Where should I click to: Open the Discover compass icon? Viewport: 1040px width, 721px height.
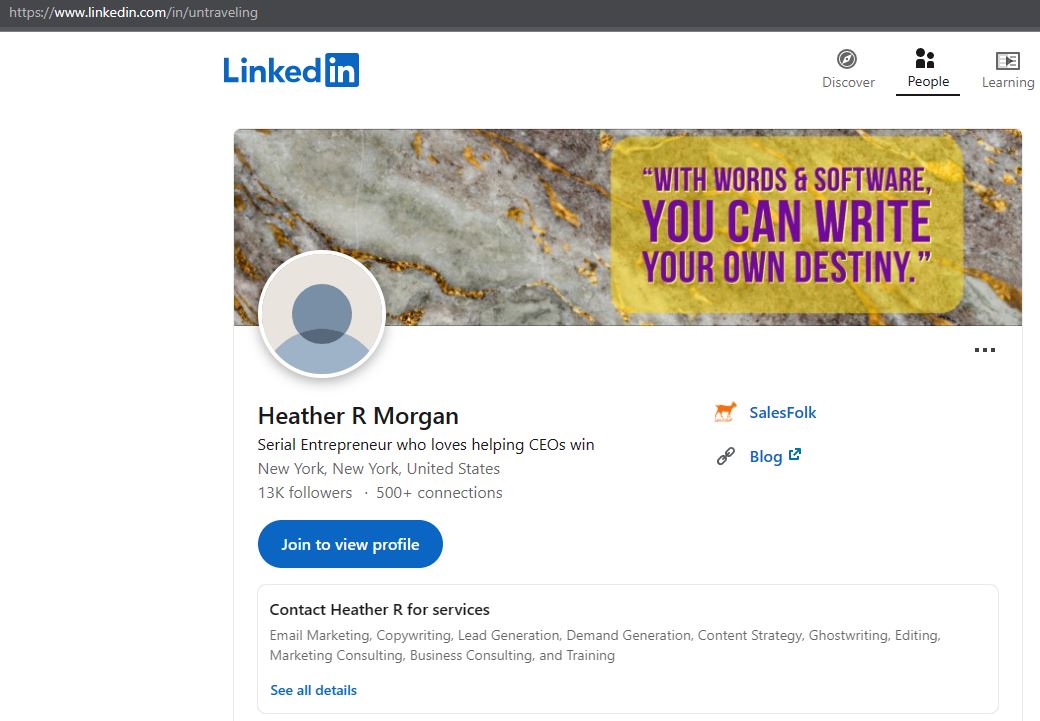[846, 59]
